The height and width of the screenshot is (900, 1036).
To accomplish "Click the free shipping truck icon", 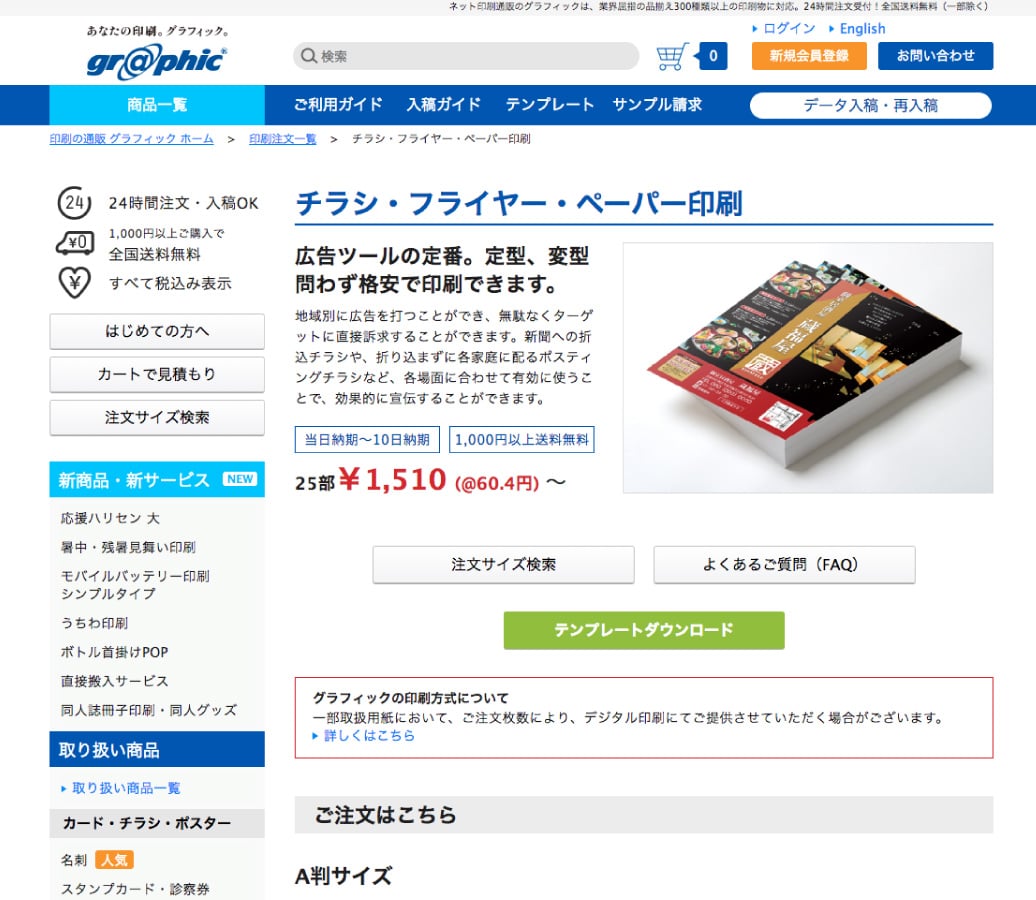I will tap(74, 243).
